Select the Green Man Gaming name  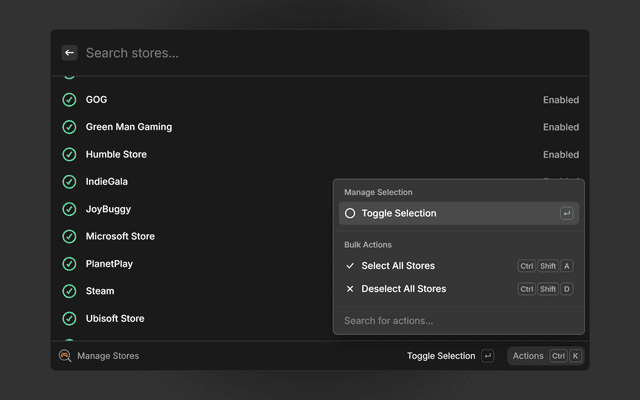(129, 127)
